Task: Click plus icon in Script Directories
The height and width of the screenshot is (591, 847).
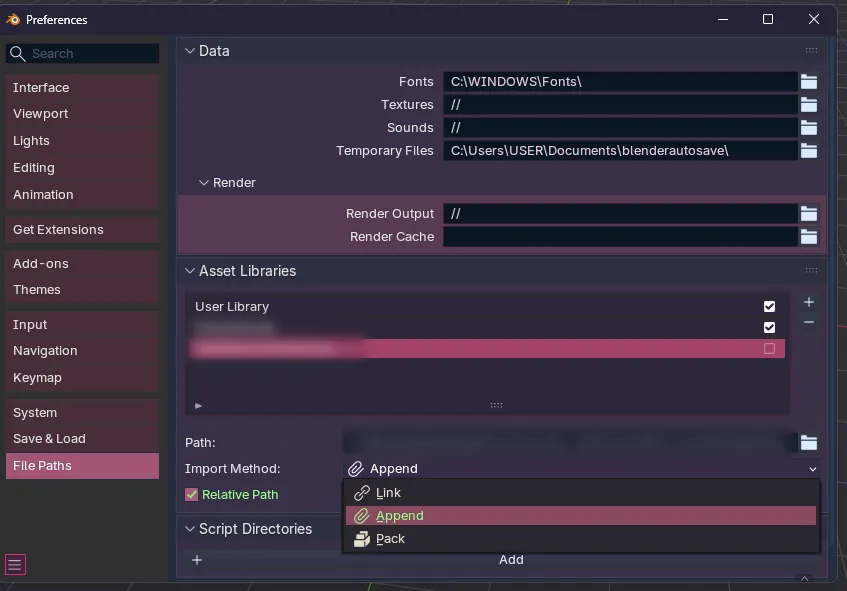Action: coord(197,560)
